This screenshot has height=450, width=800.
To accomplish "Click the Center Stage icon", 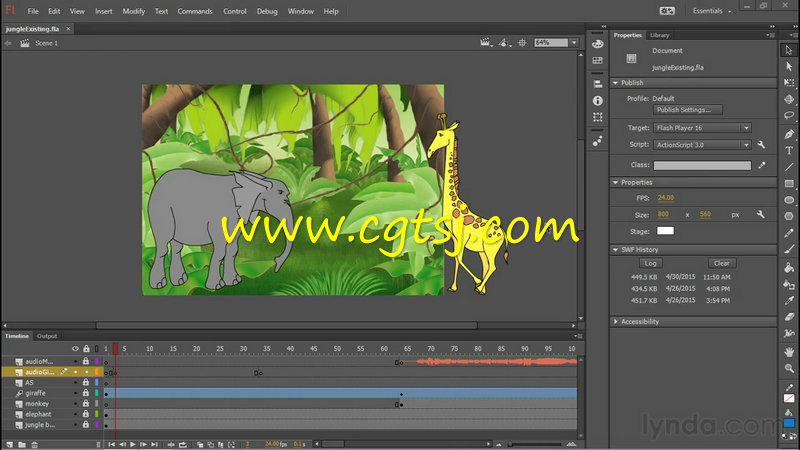I will click(x=522, y=43).
